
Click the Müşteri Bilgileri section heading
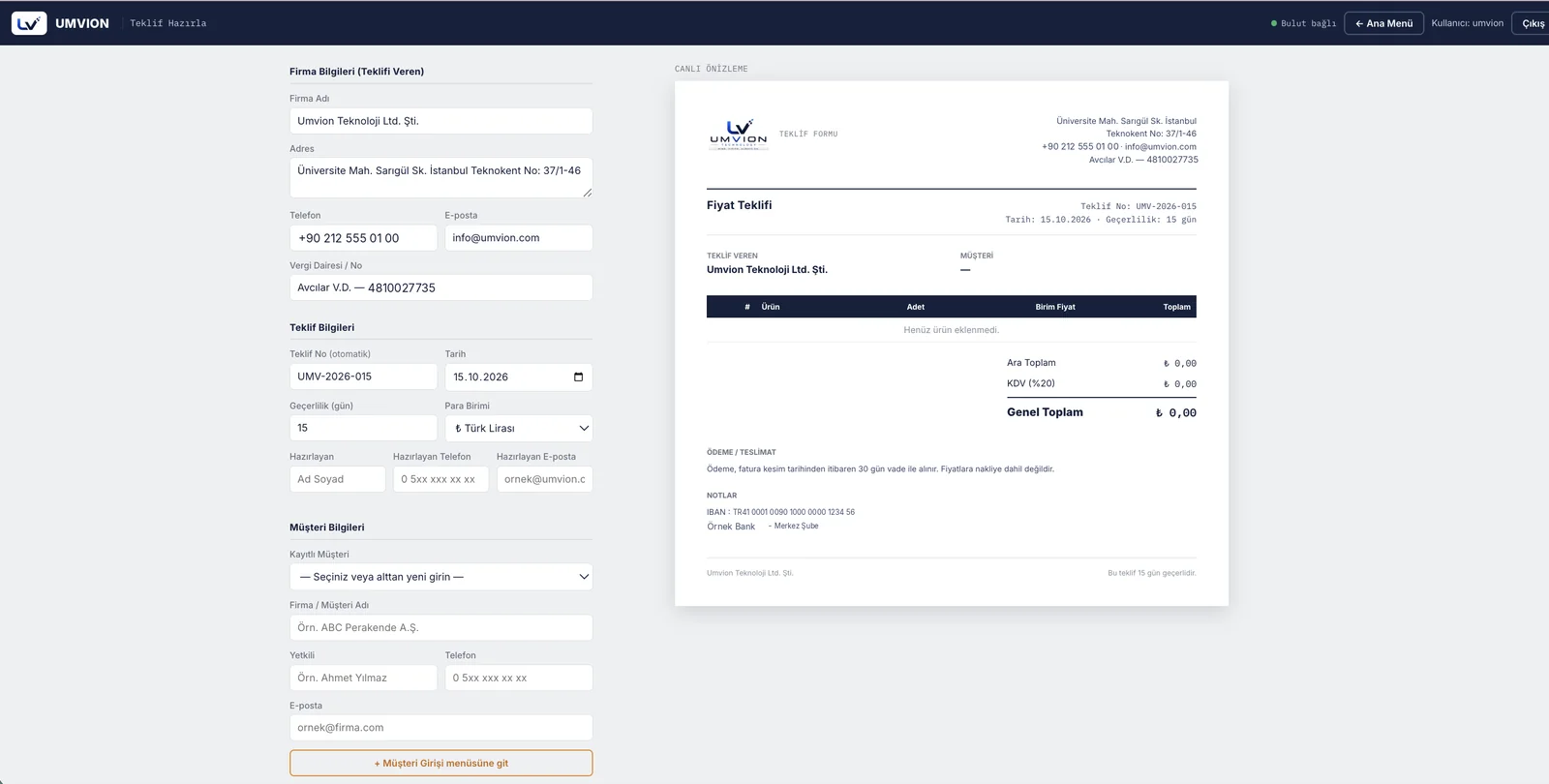(x=327, y=528)
